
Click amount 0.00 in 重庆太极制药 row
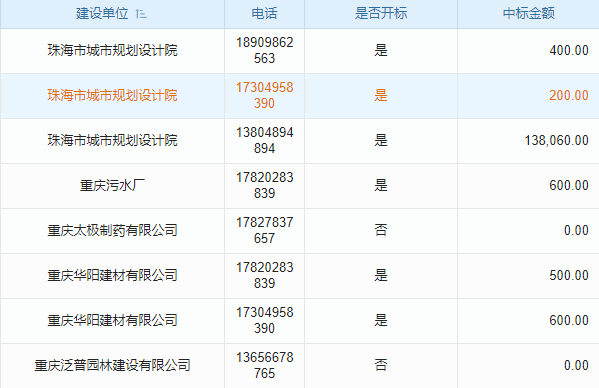pos(576,231)
